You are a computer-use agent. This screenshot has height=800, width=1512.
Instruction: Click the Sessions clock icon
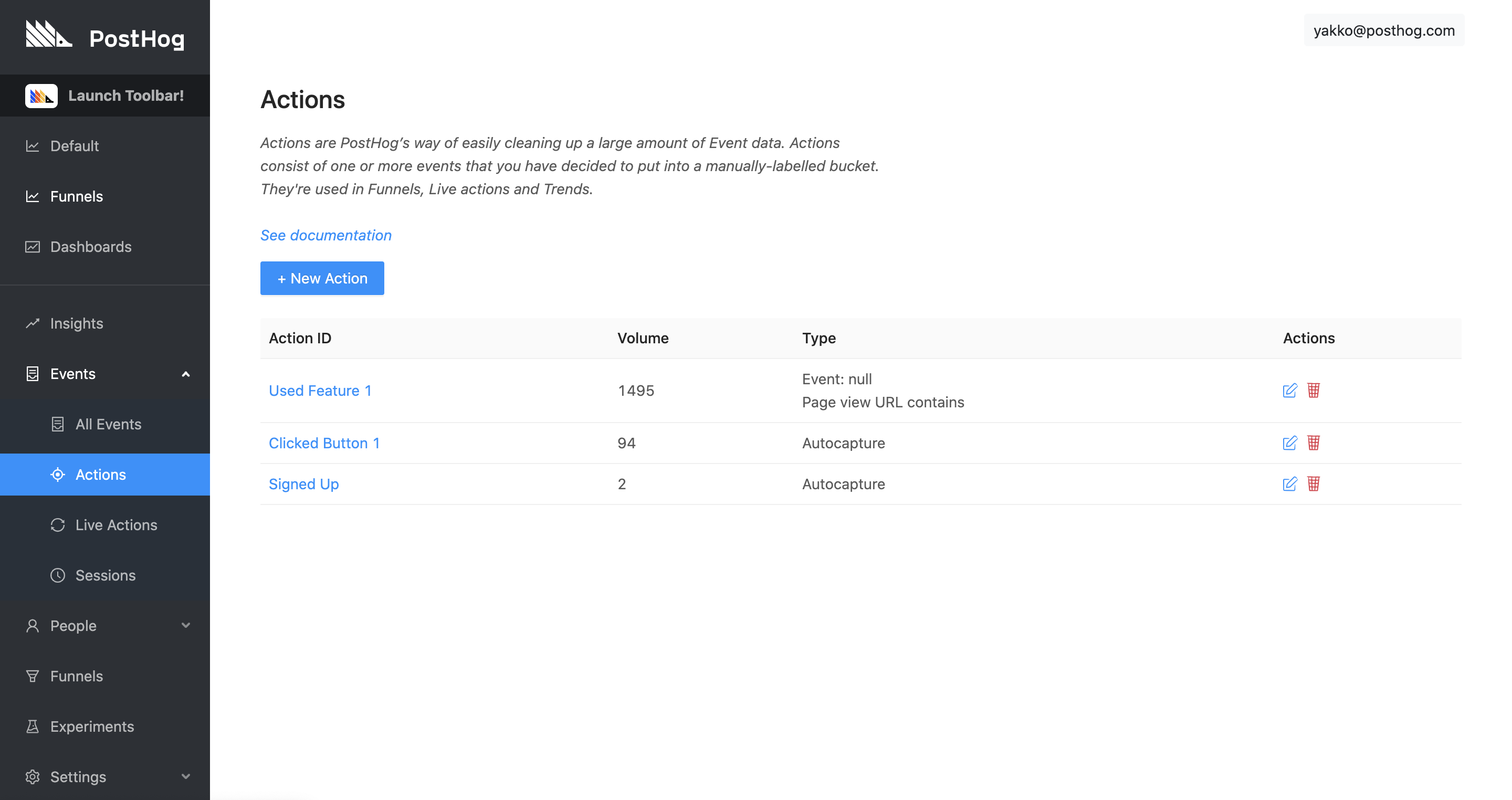(x=58, y=575)
